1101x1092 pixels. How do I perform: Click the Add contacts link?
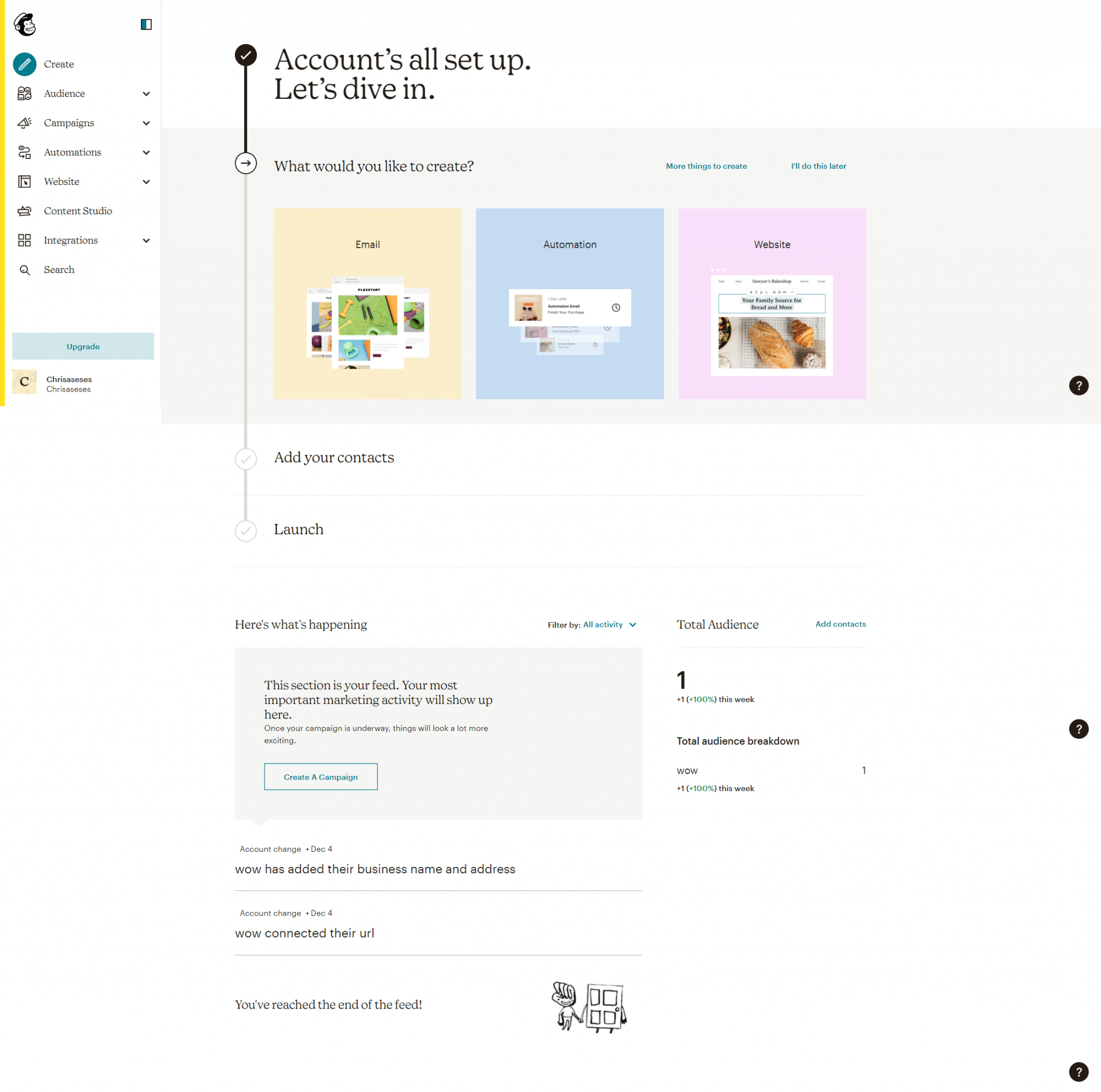pyautogui.click(x=839, y=623)
